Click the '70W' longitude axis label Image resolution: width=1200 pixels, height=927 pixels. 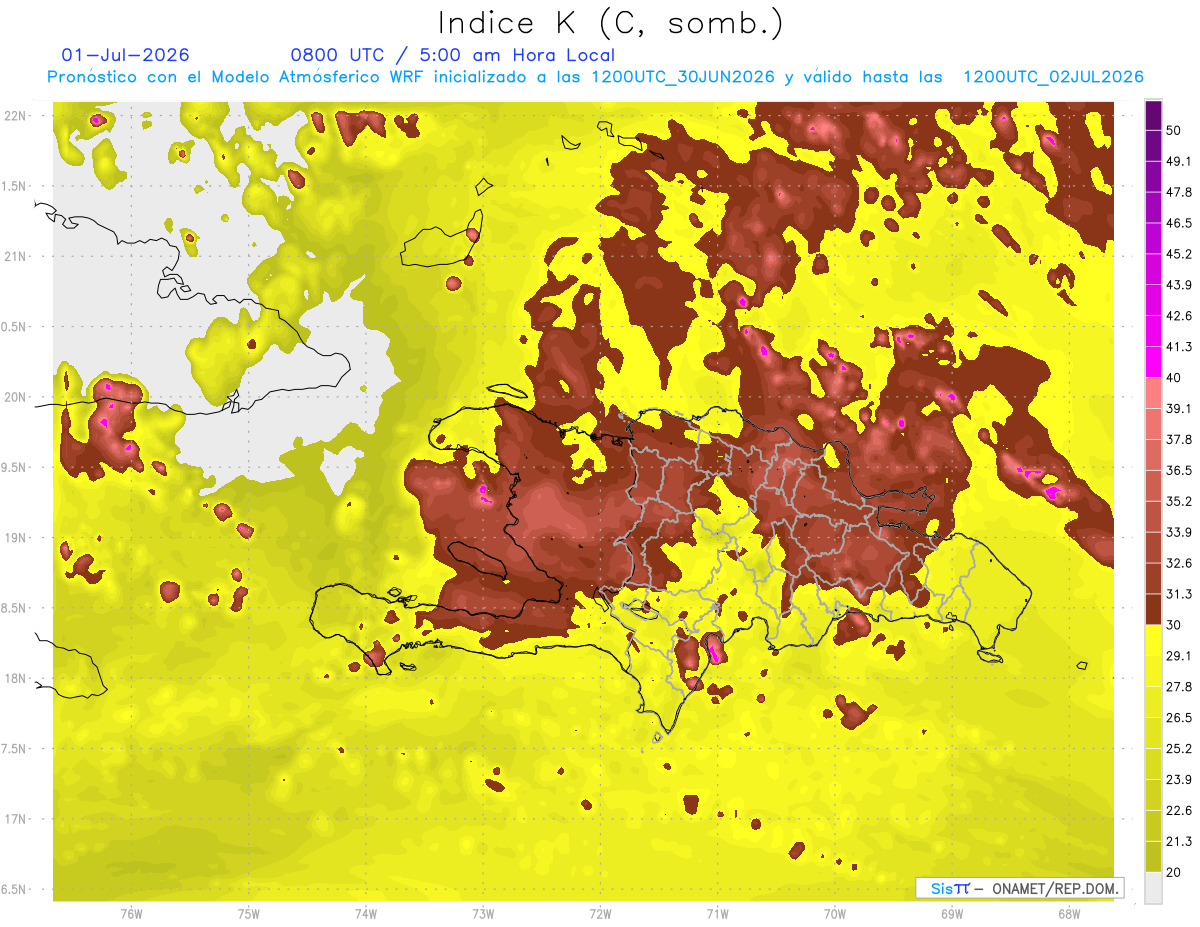point(834,913)
